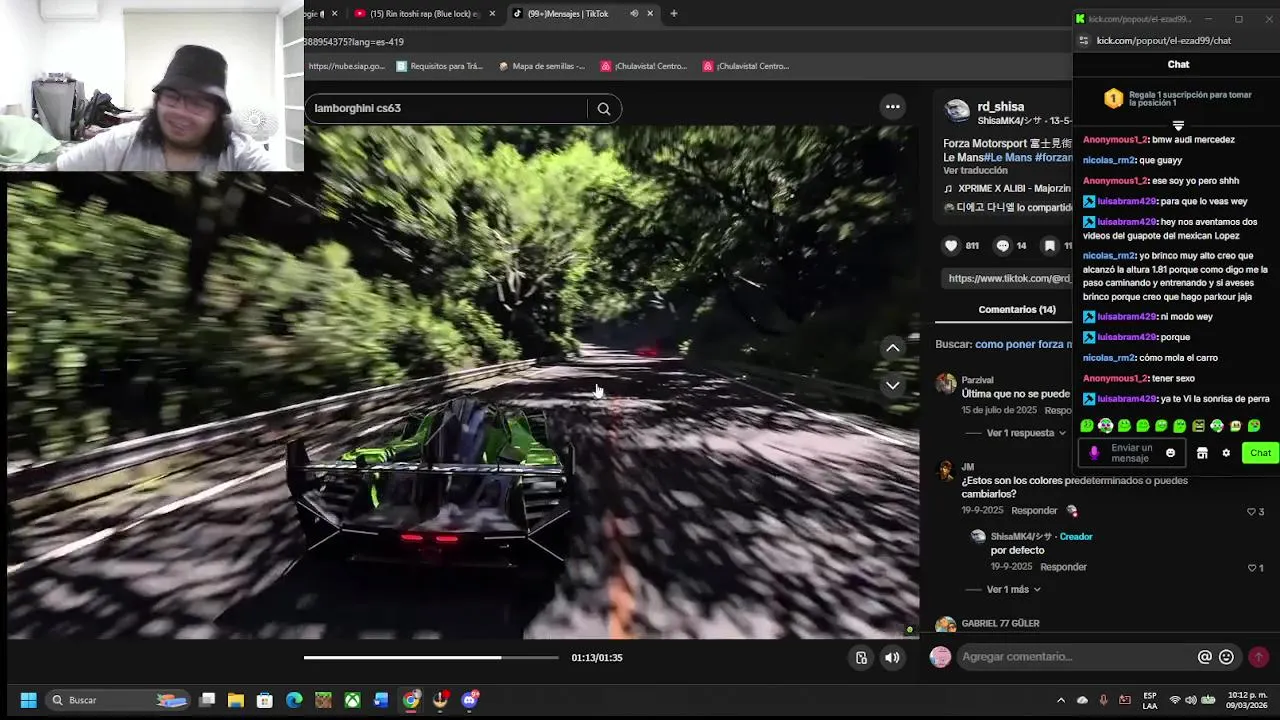Click suggested search 'como poner forza'
The width and height of the screenshot is (1280, 720).
(x=1022, y=344)
